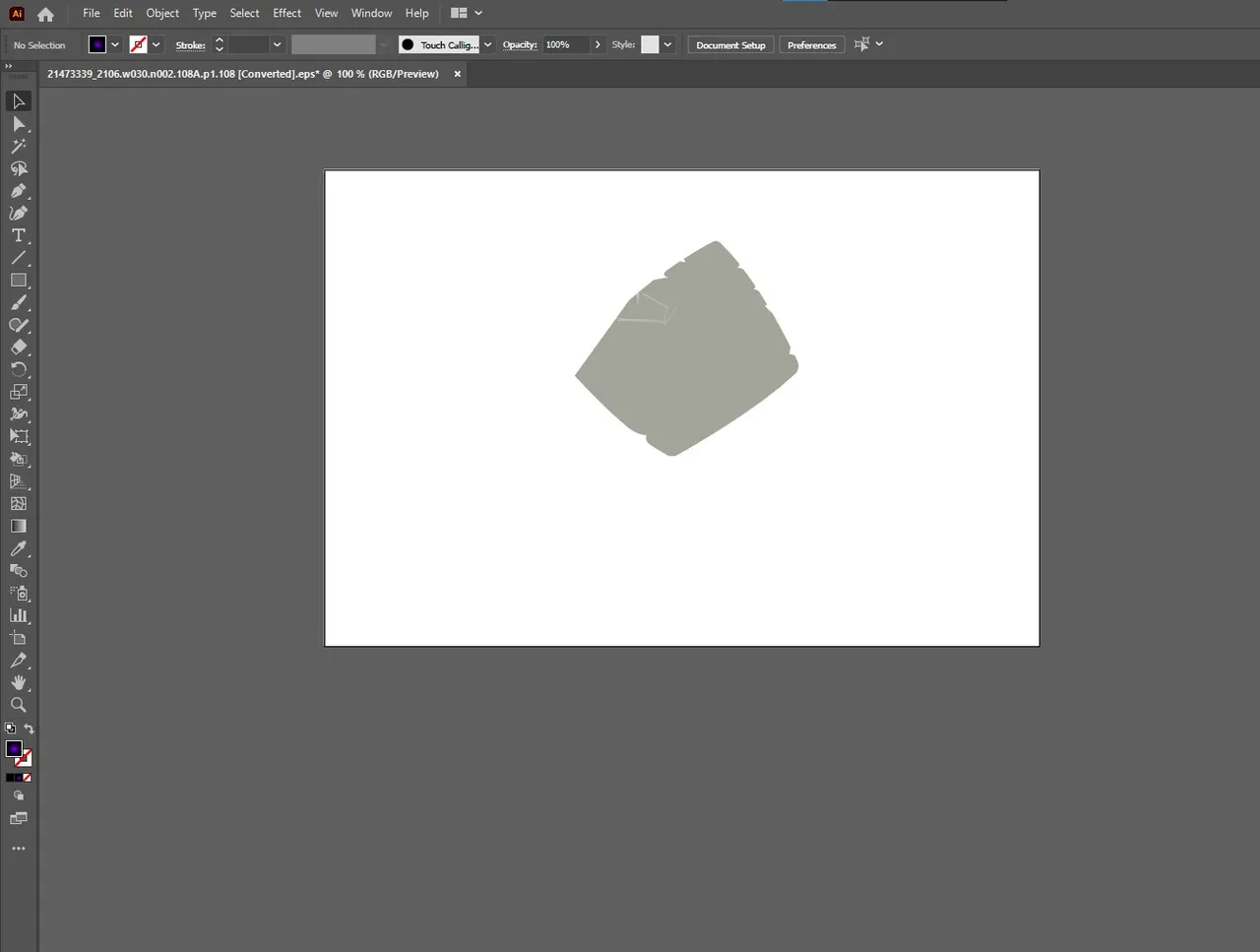Reset to default fill and stroke
The width and height of the screenshot is (1260, 952).
tap(10, 729)
